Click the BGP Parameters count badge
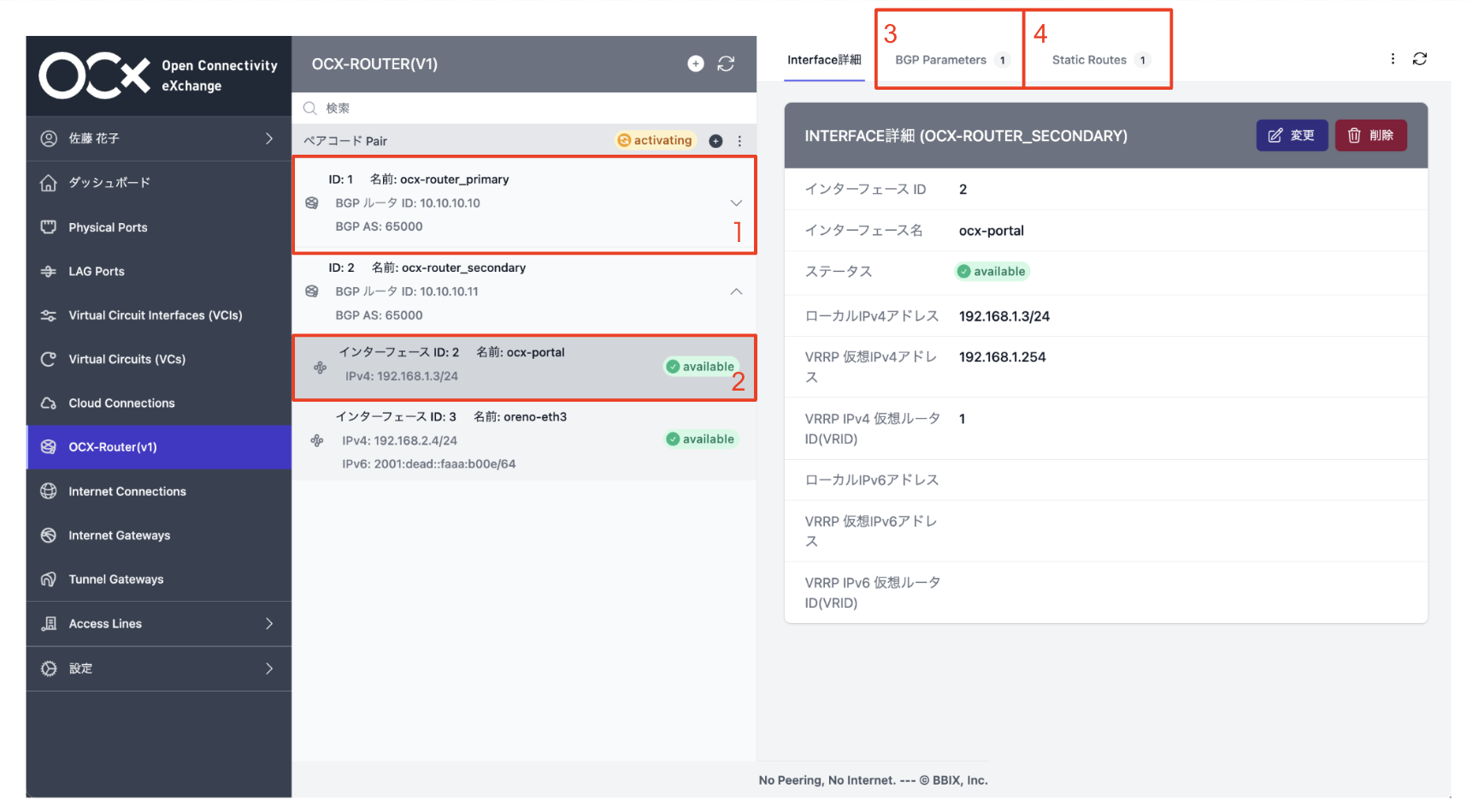1472x812 pixels. tap(1003, 60)
